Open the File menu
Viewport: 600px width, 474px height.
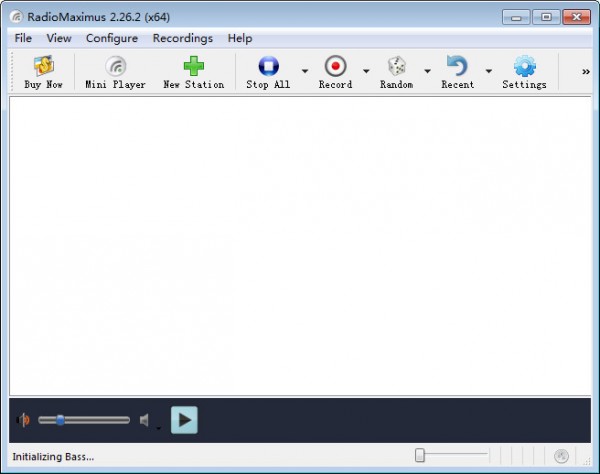[x=23, y=38]
